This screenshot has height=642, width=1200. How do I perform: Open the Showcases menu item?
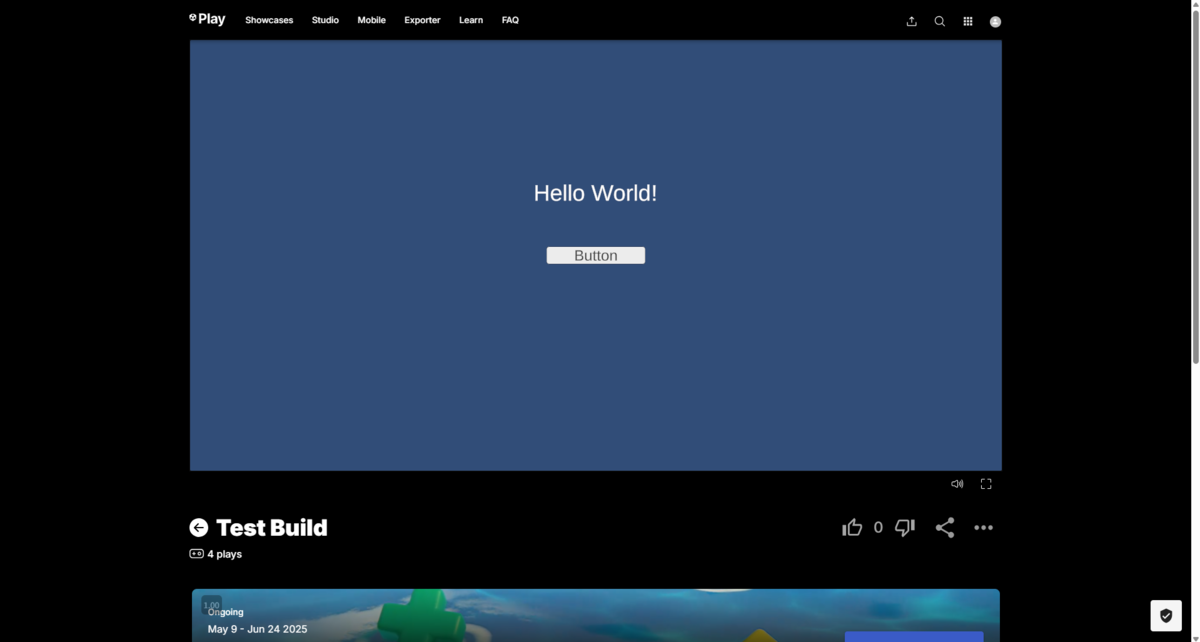click(x=268, y=20)
